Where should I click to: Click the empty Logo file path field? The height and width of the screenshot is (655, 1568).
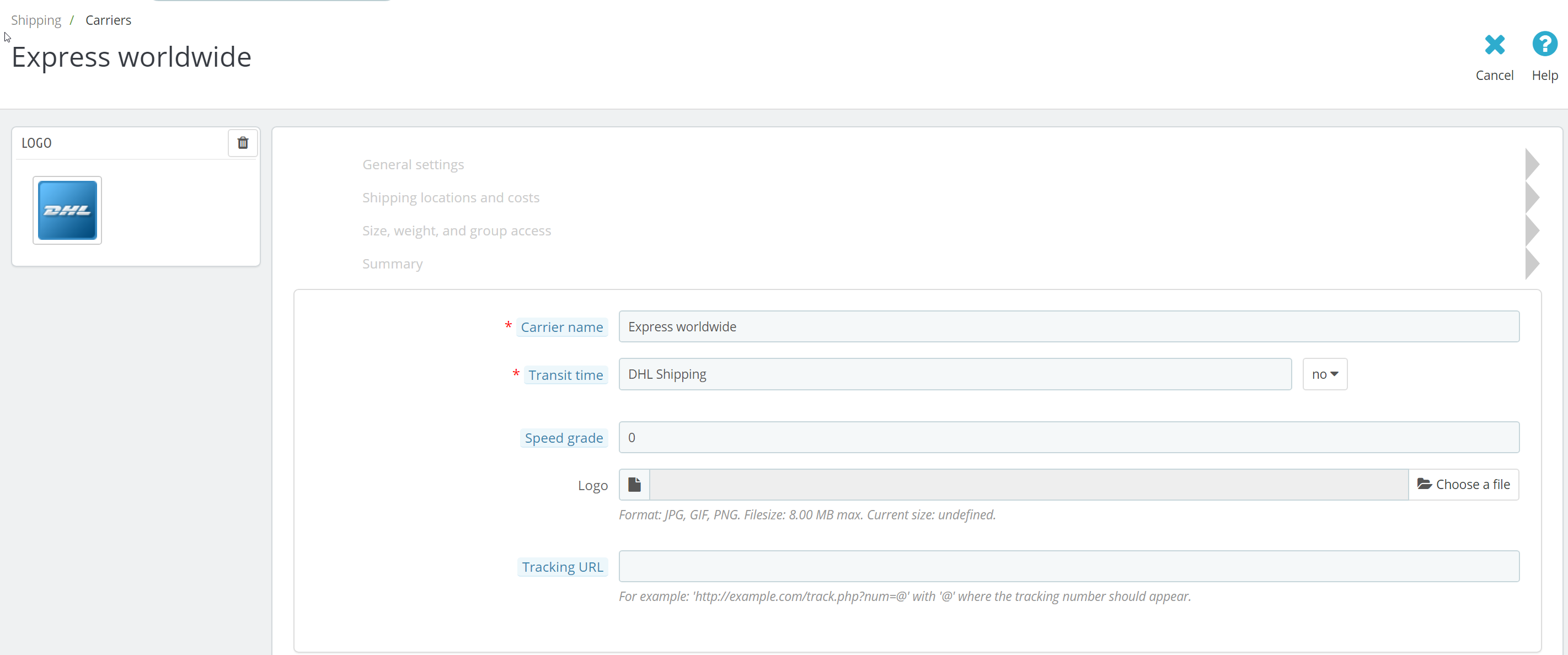point(1028,485)
